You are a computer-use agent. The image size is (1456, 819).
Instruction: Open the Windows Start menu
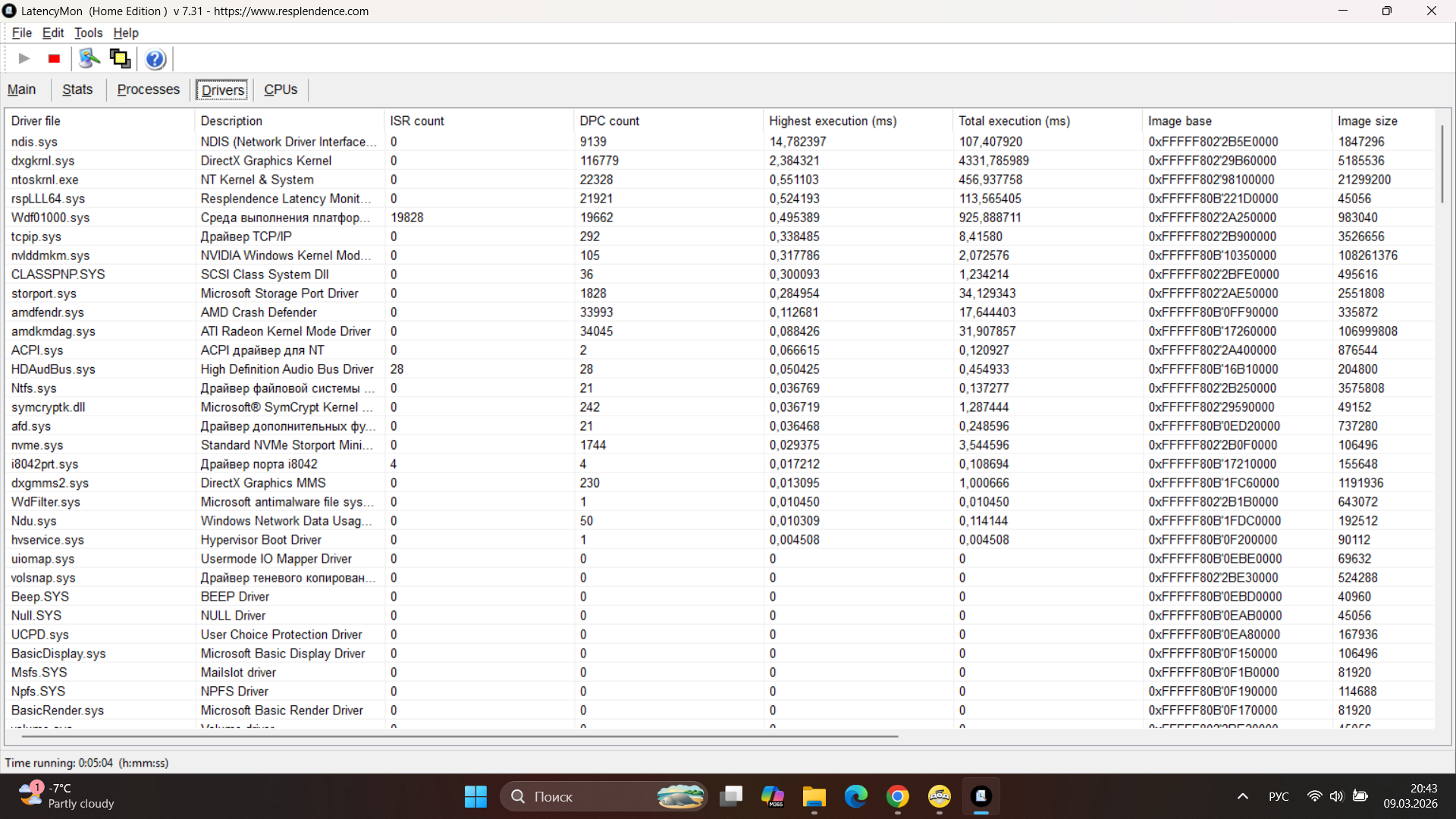point(475,796)
